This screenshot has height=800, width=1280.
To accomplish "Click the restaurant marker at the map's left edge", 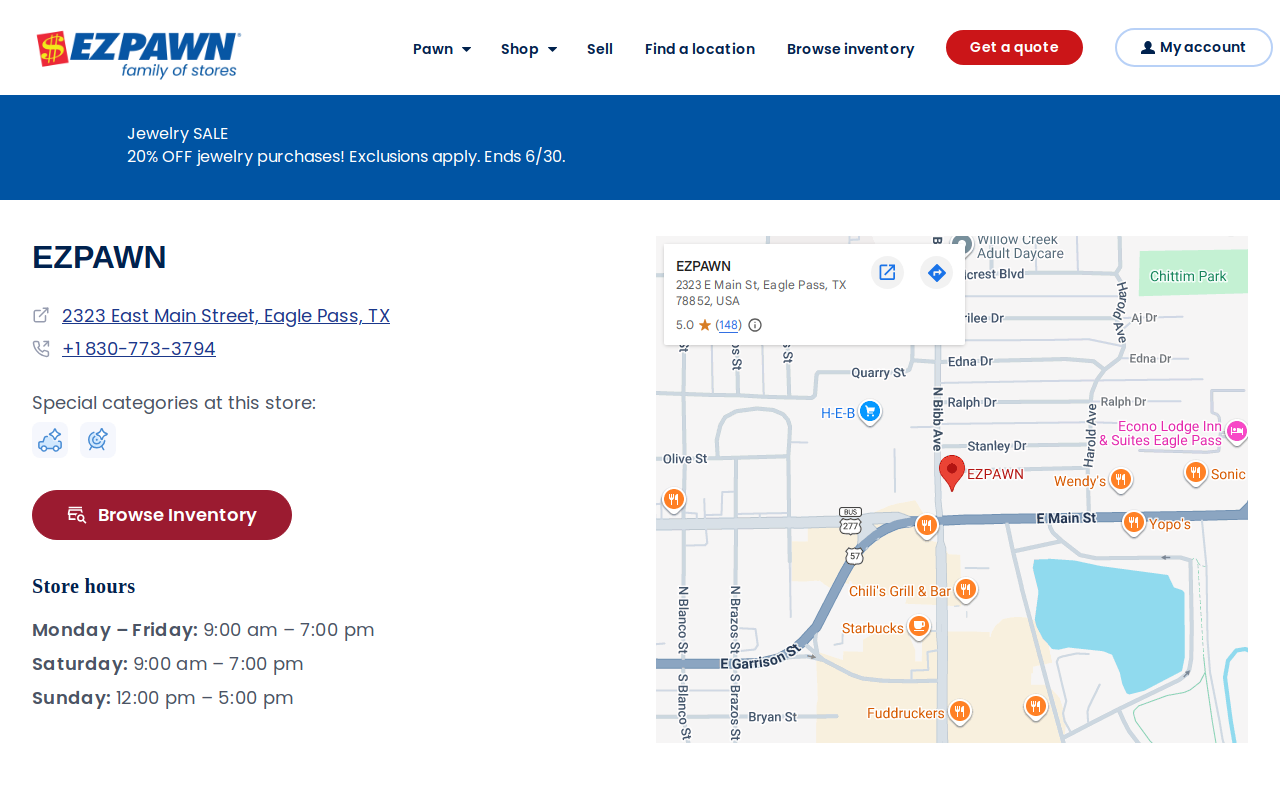I will [674, 499].
